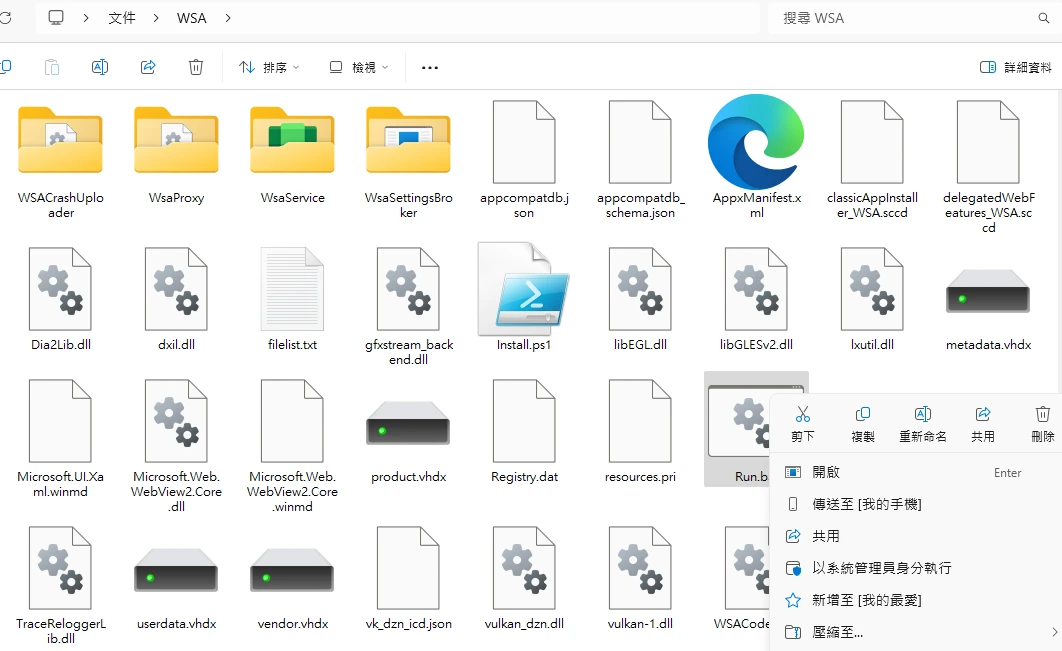This screenshot has width=1062, height=651.
Task: Click the Delete (刪除) trash icon in context menu
Action: click(x=1042, y=414)
